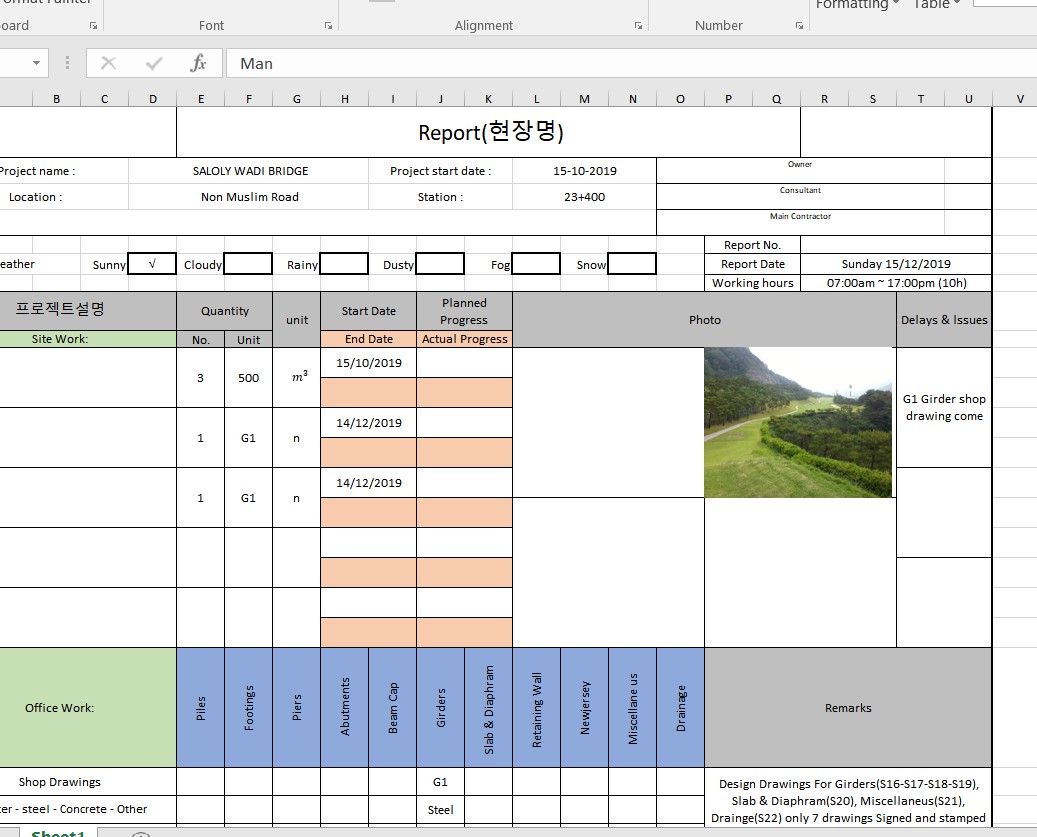
Task: Open the Clipboard dialog launcher
Action: pyautogui.click(x=93, y=26)
